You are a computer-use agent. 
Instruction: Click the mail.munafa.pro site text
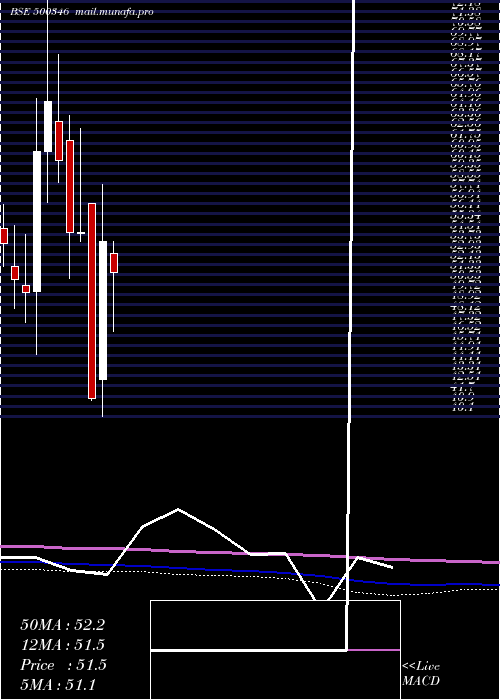(115, 12)
